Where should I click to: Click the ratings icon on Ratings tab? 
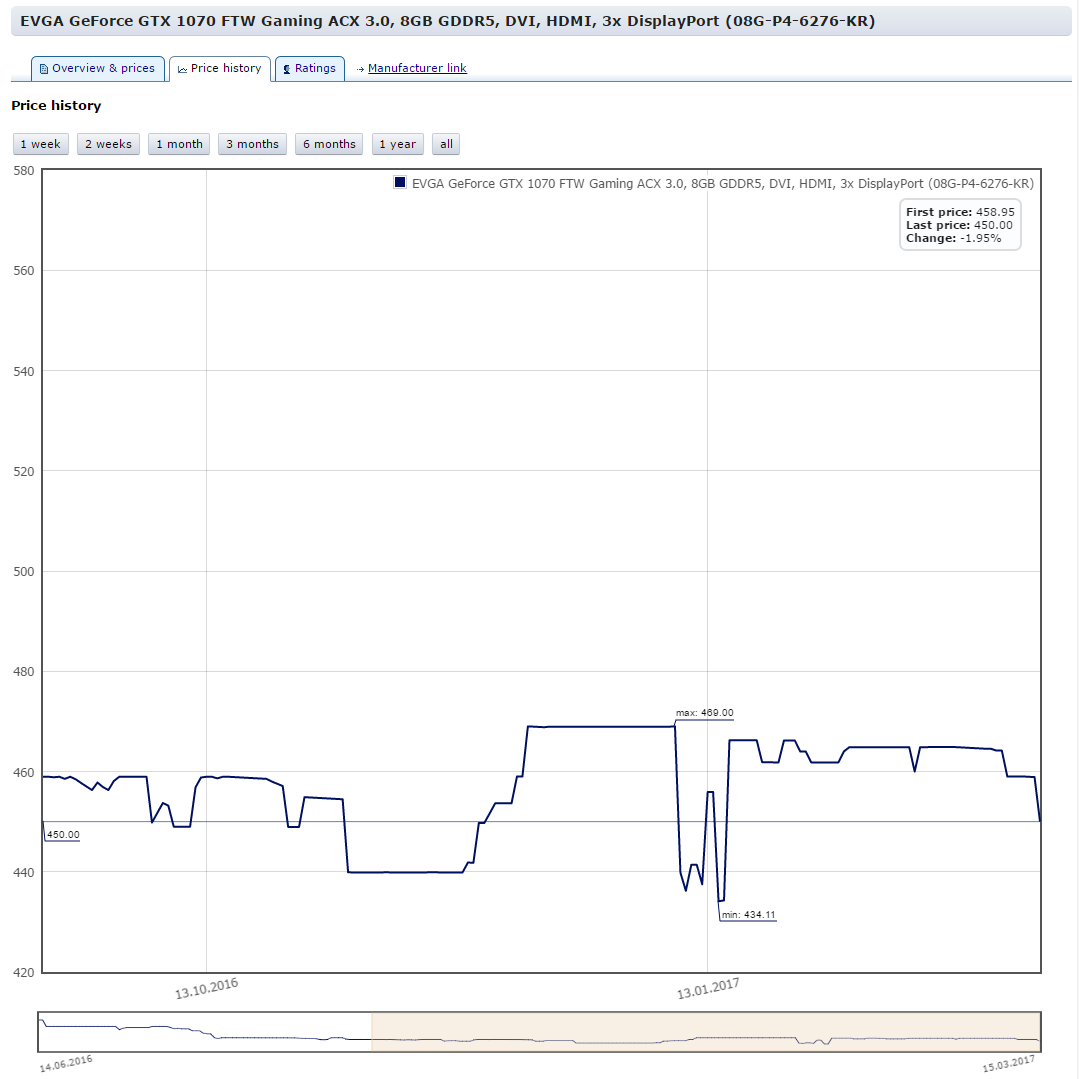(x=287, y=70)
